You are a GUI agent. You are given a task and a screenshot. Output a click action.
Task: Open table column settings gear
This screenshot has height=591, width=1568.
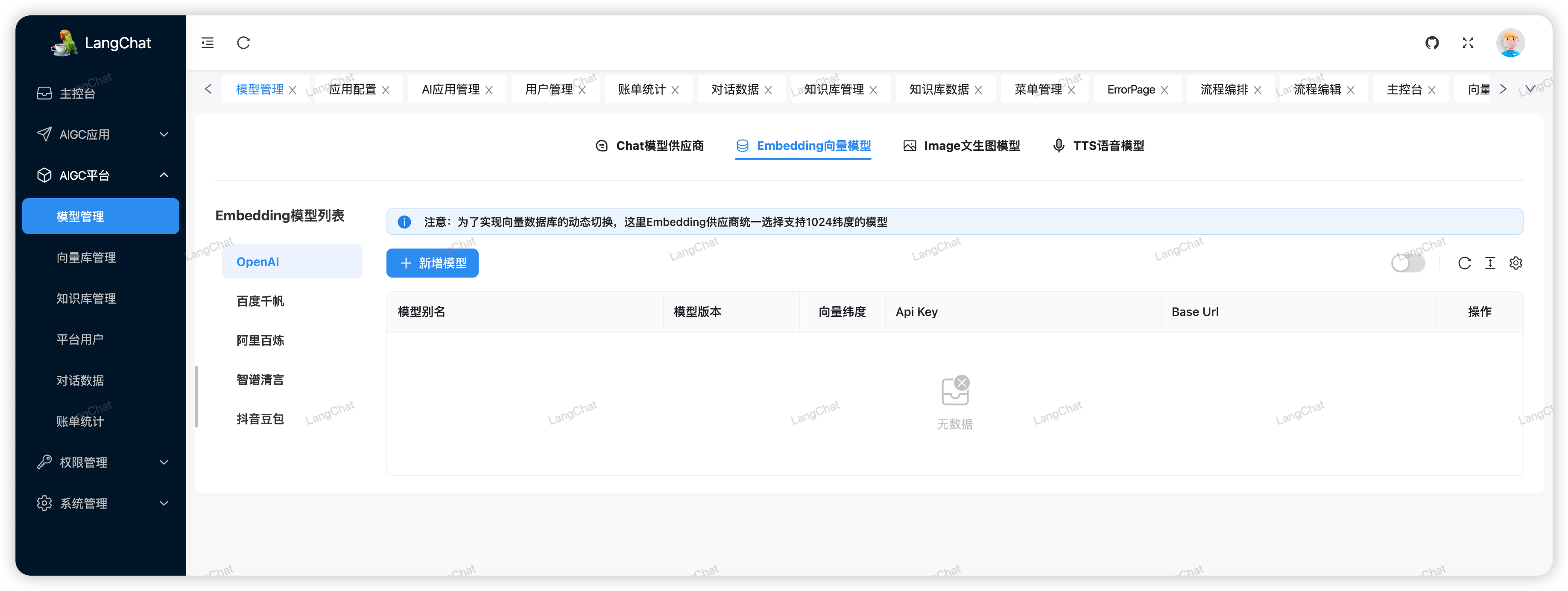point(1515,263)
